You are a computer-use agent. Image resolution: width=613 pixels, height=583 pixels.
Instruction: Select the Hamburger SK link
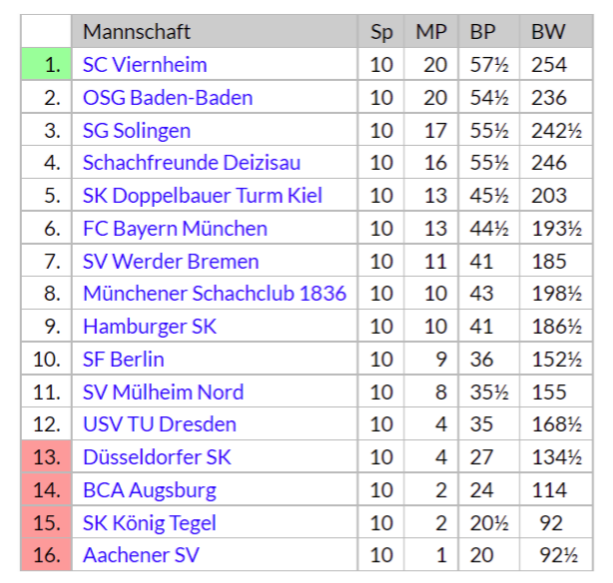pyautogui.click(x=150, y=326)
